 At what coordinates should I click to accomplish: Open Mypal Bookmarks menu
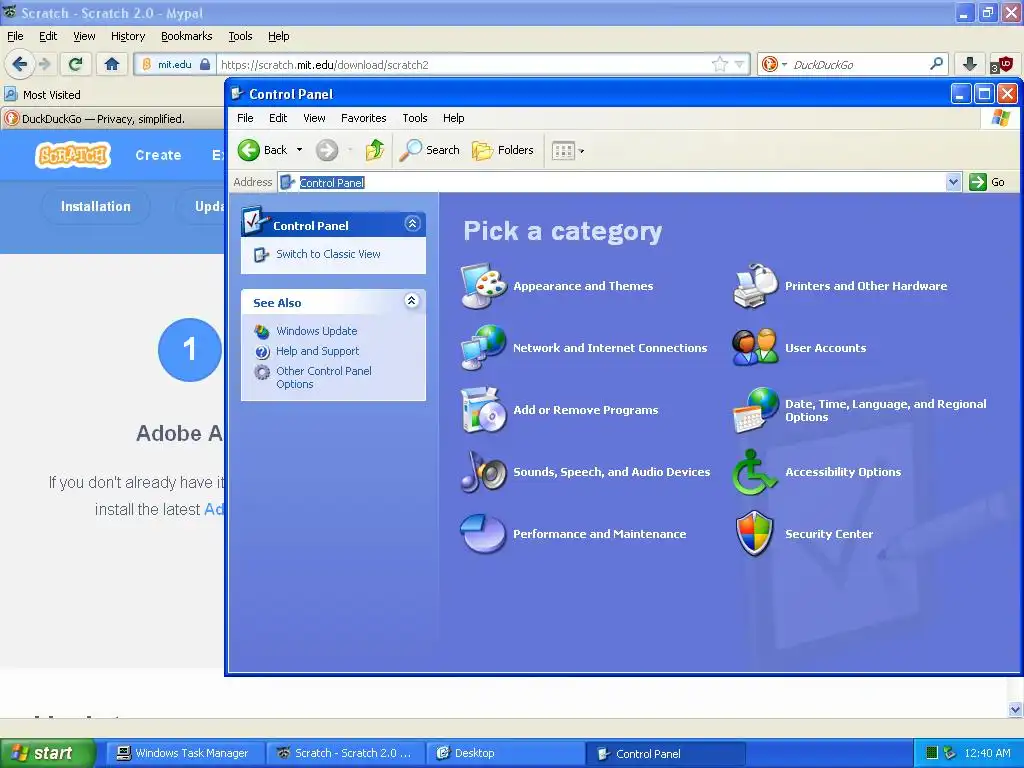point(186,36)
